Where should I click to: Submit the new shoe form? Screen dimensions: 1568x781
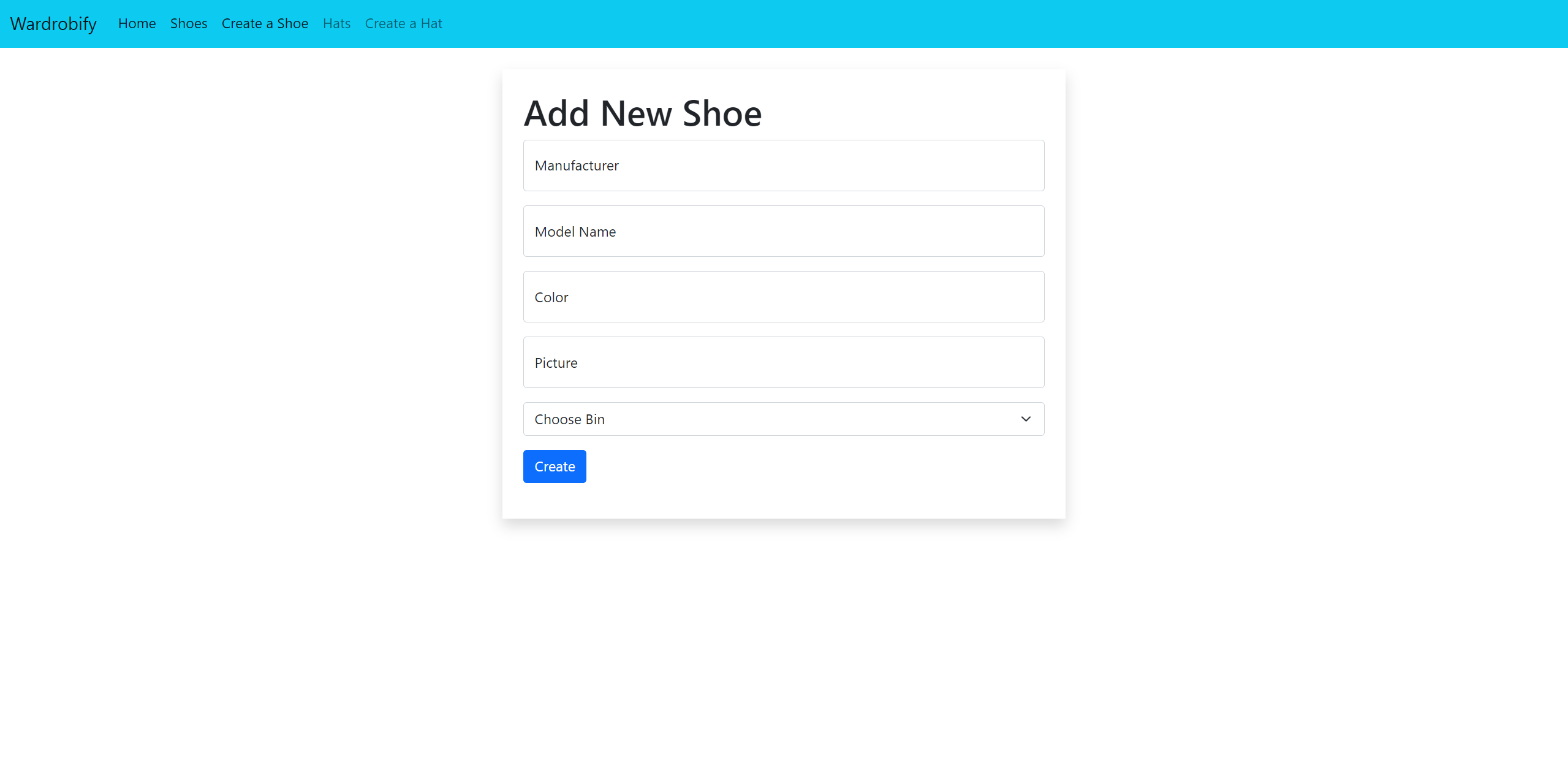click(x=554, y=466)
